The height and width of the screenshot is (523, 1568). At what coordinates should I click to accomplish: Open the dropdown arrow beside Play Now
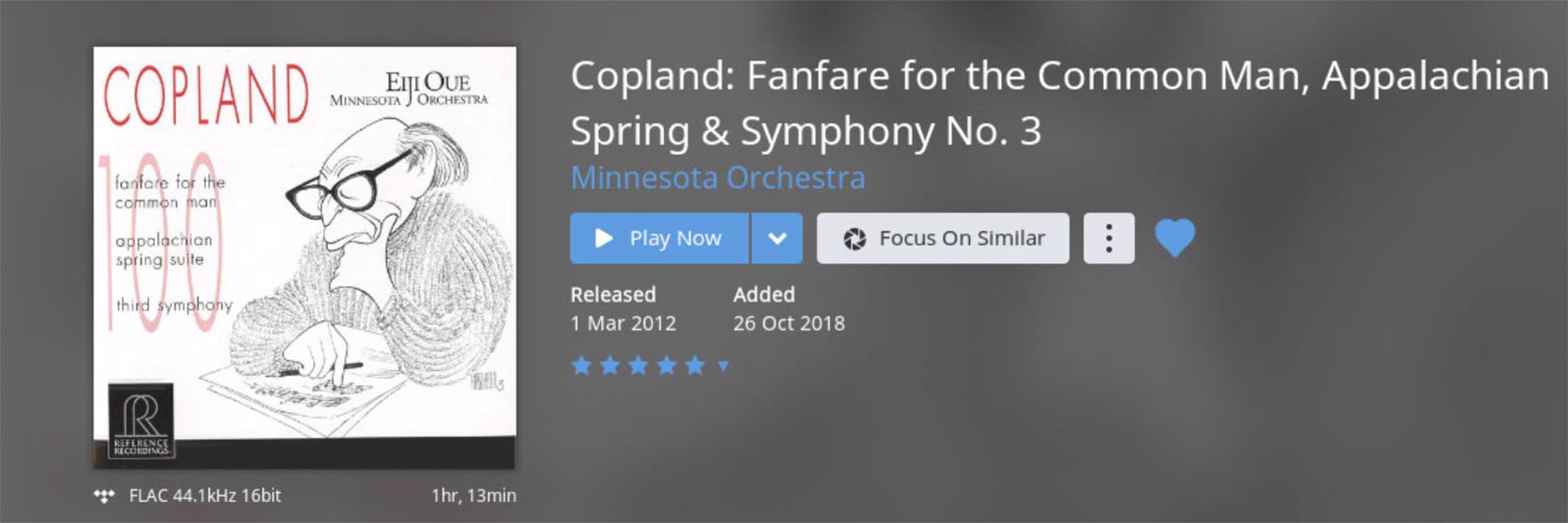(777, 238)
